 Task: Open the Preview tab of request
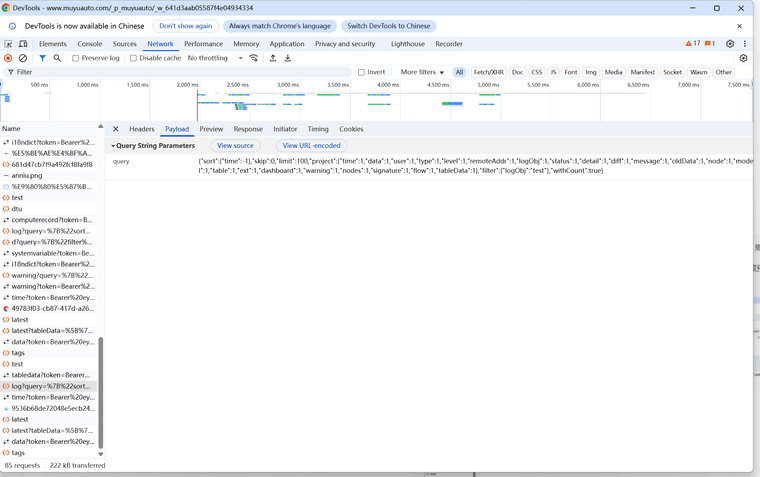(211, 129)
